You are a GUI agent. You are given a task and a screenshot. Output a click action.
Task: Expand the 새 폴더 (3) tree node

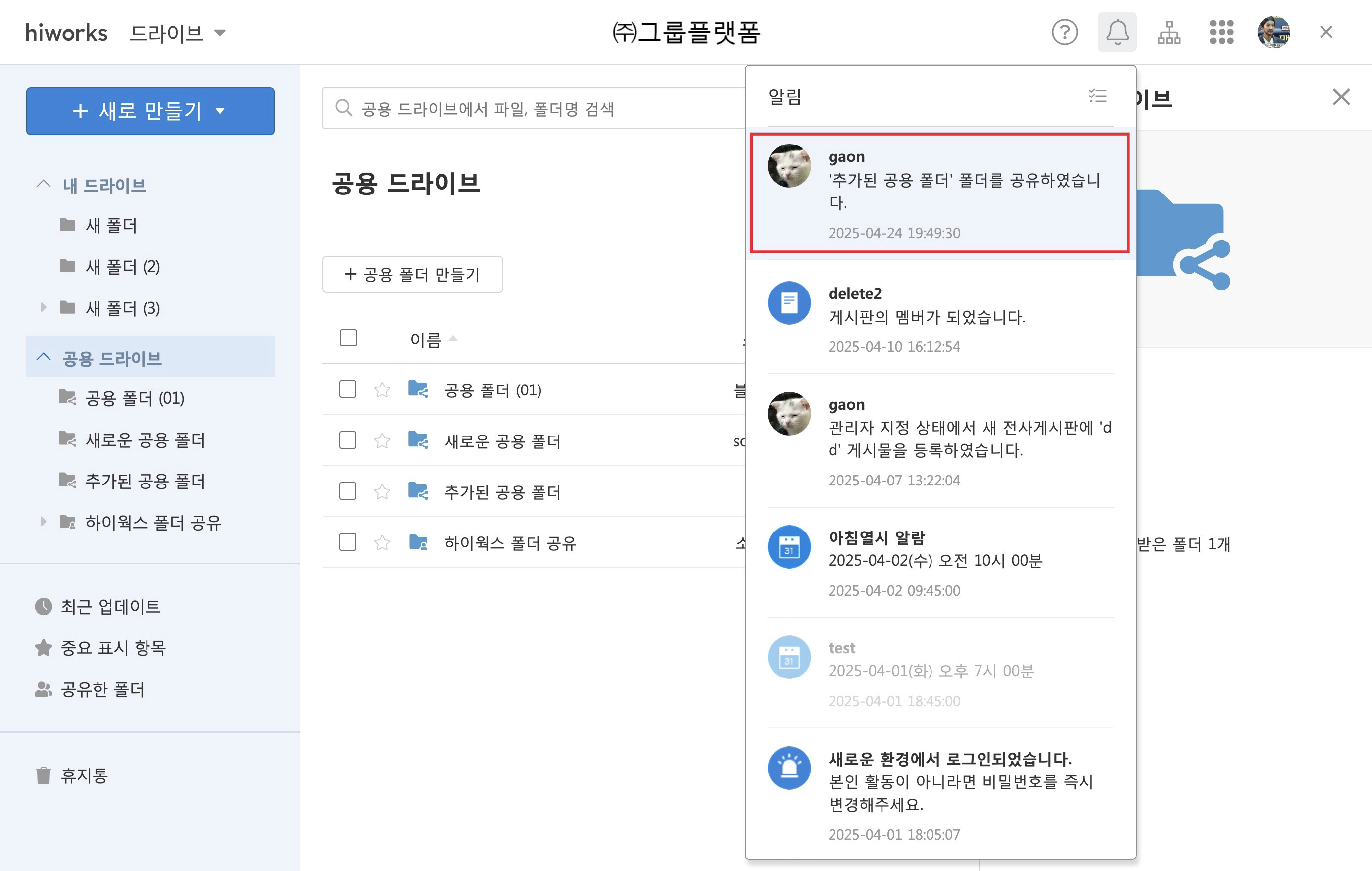pos(43,308)
